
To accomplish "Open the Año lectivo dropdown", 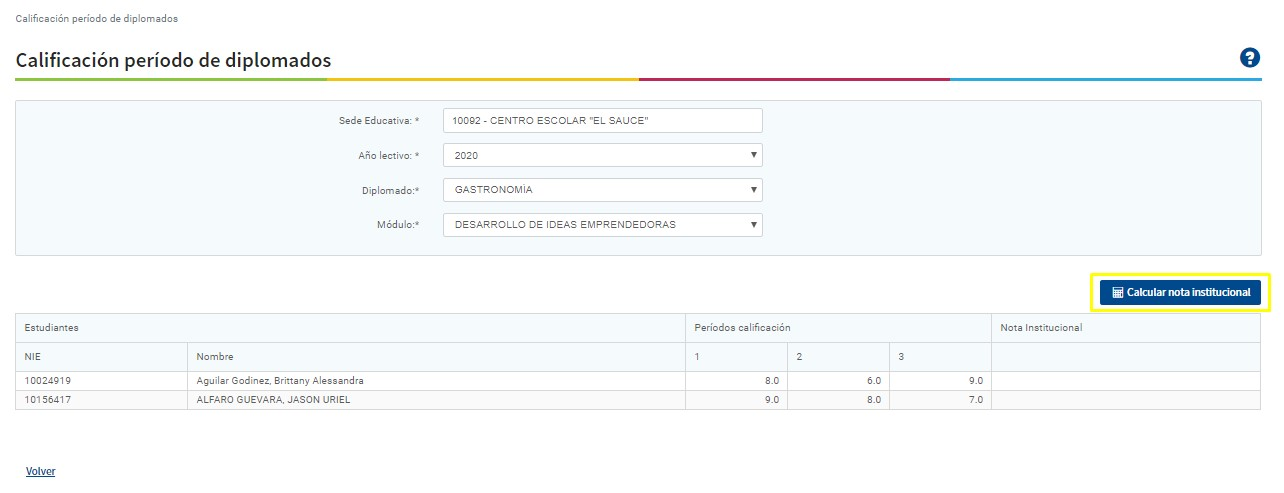I will (x=602, y=156).
